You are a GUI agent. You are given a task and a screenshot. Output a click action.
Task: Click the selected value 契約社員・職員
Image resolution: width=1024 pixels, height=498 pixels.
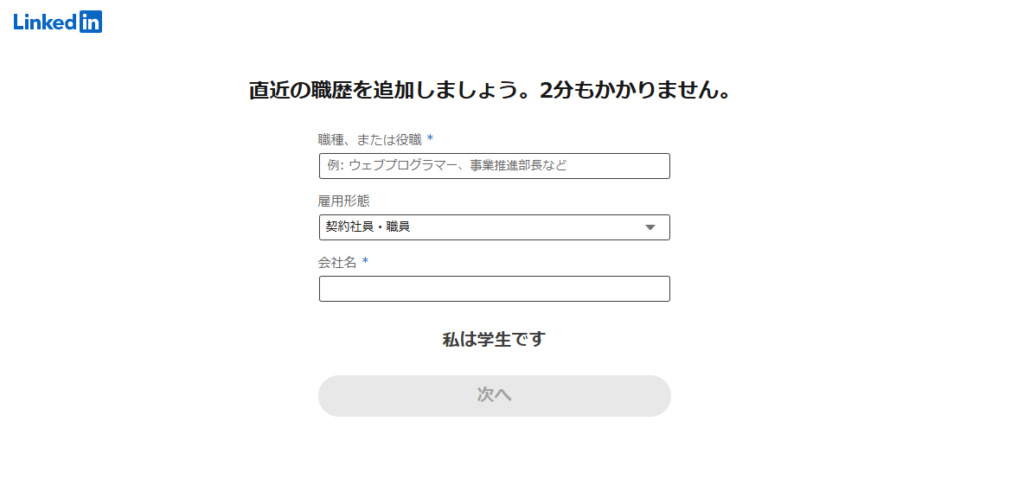point(368,227)
